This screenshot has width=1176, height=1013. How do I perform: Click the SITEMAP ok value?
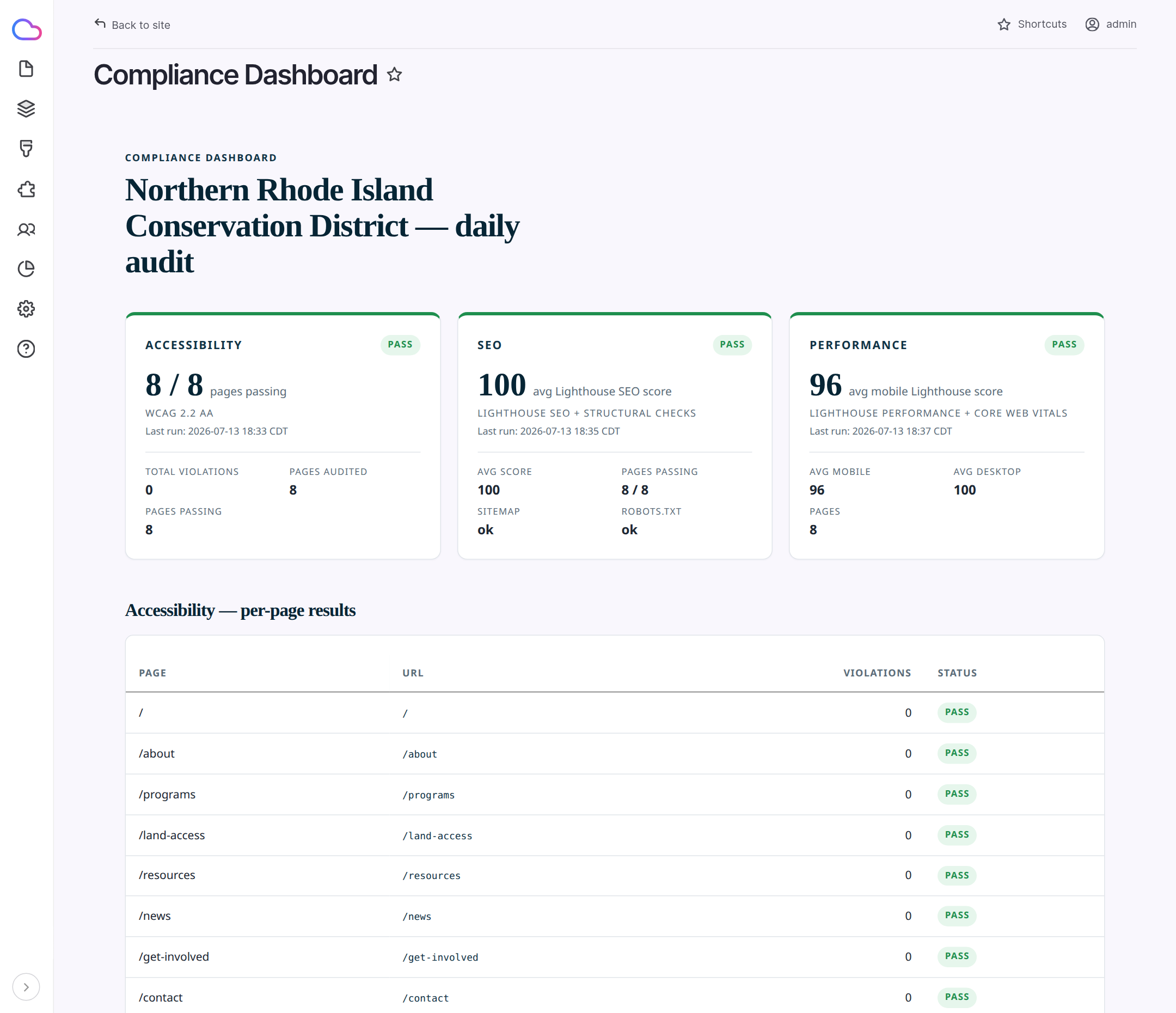(x=485, y=530)
